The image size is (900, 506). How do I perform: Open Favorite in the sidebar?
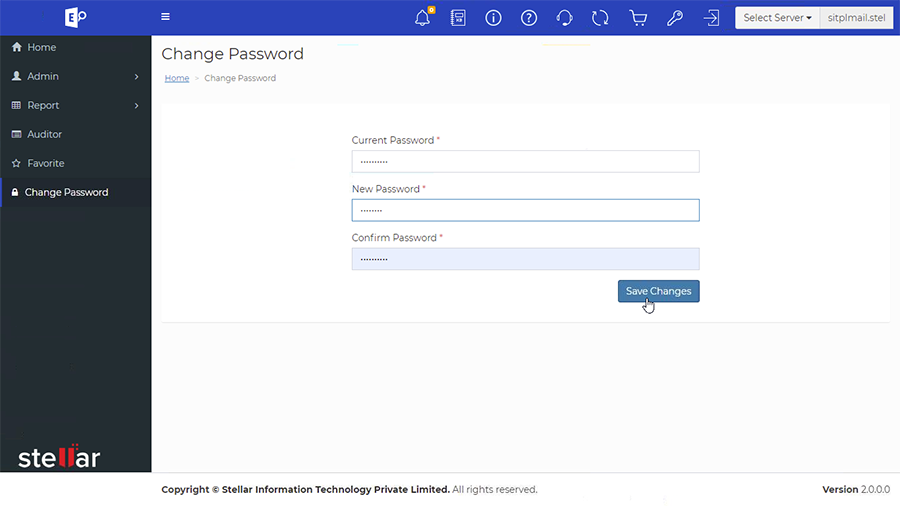click(45, 163)
